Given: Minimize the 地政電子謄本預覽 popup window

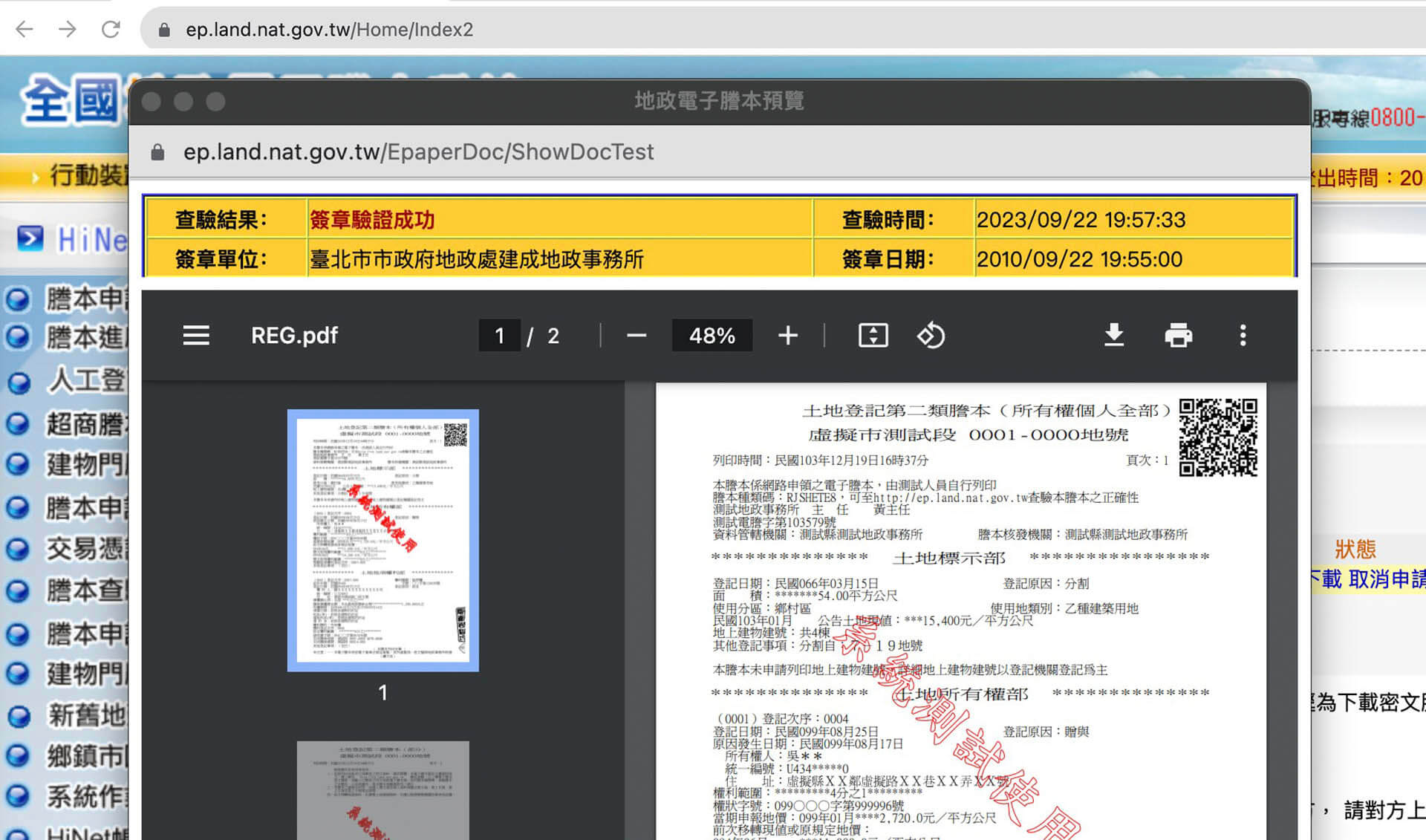Looking at the screenshot, I should click(x=183, y=102).
